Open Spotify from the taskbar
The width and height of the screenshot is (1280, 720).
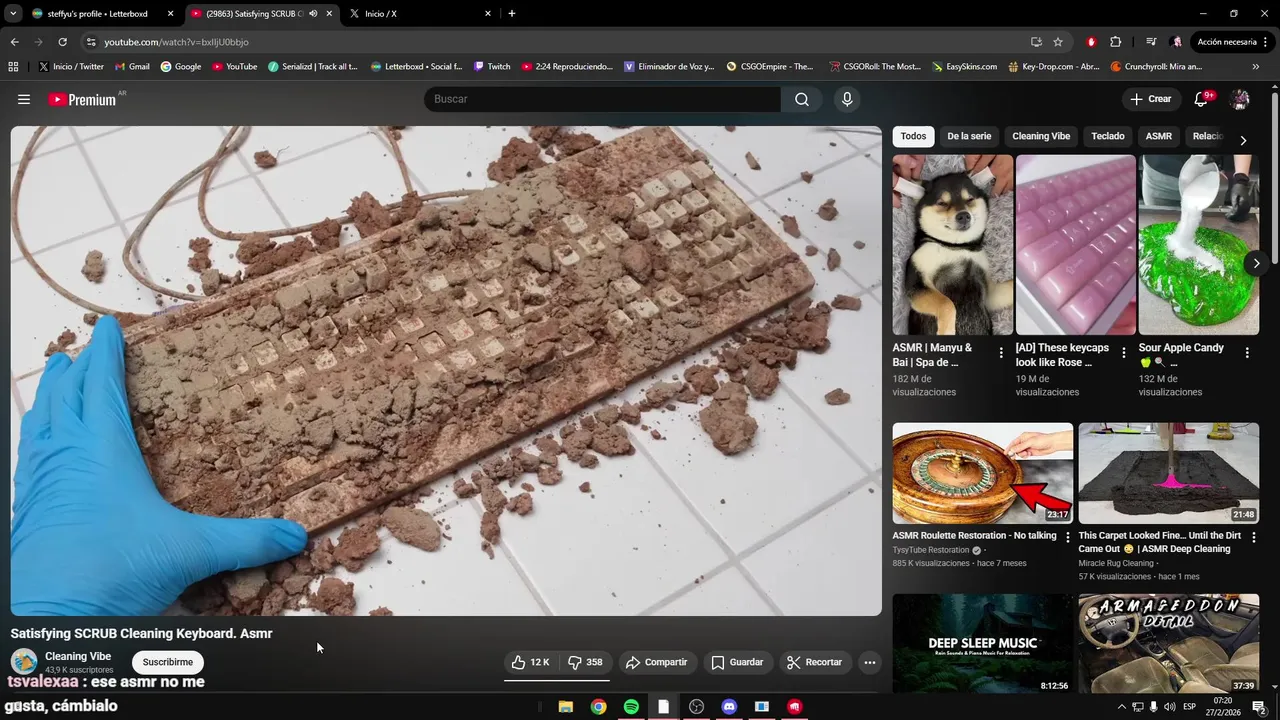click(x=631, y=706)
